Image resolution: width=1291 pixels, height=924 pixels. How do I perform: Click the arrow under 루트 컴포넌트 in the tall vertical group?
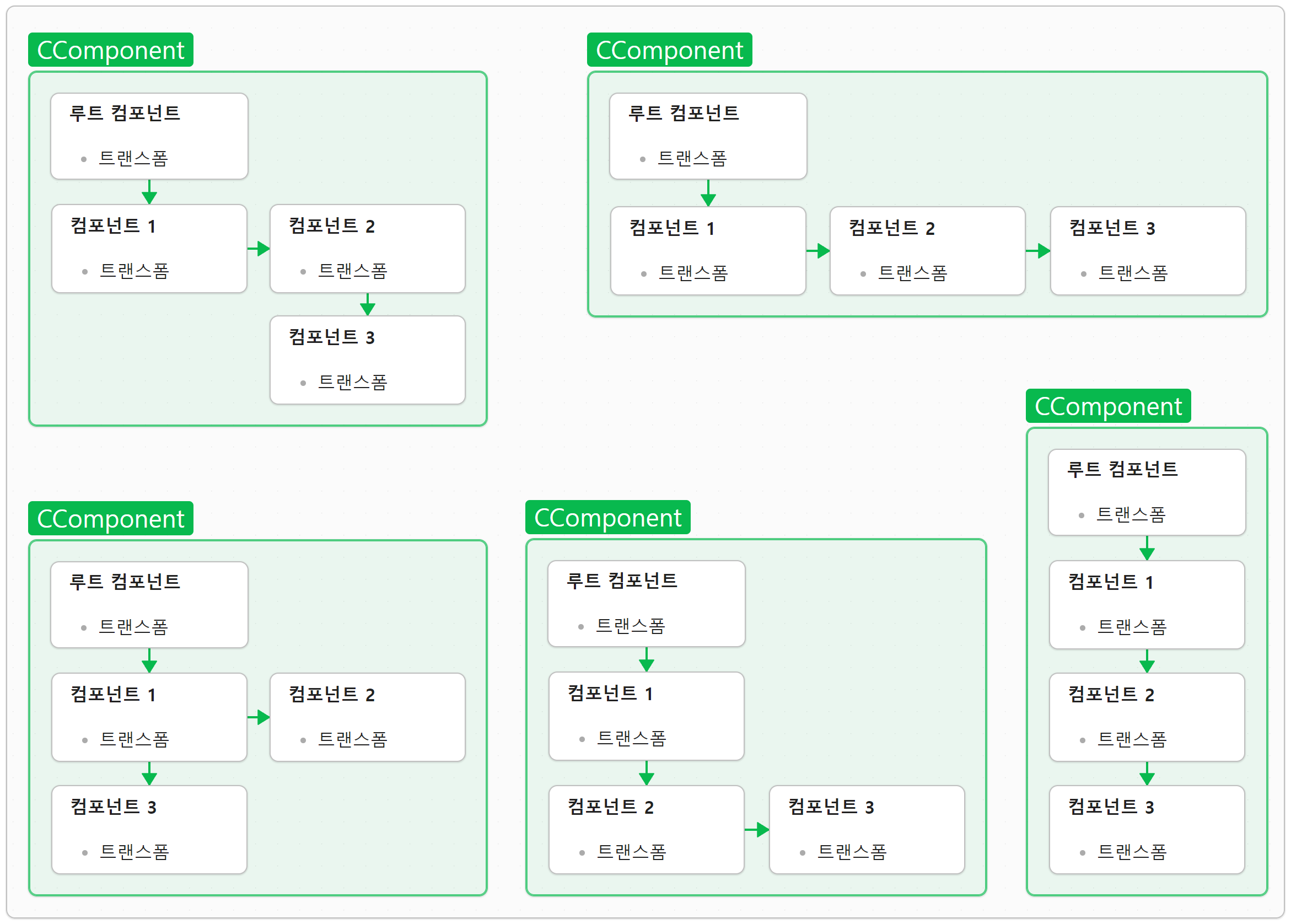[1147, 548]
